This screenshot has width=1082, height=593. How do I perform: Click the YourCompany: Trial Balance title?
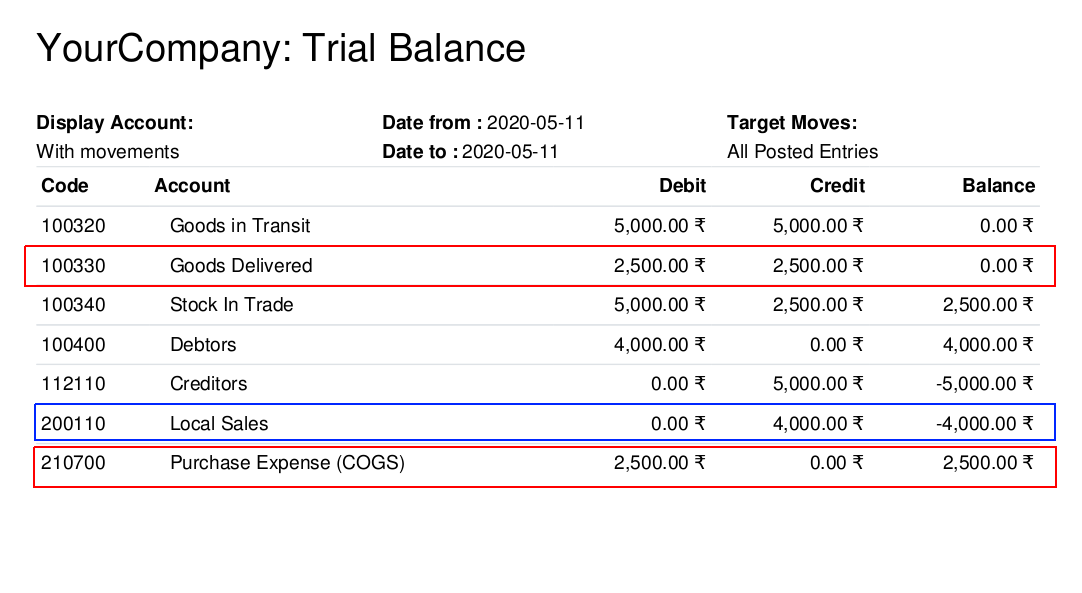[x=281, y=49]
